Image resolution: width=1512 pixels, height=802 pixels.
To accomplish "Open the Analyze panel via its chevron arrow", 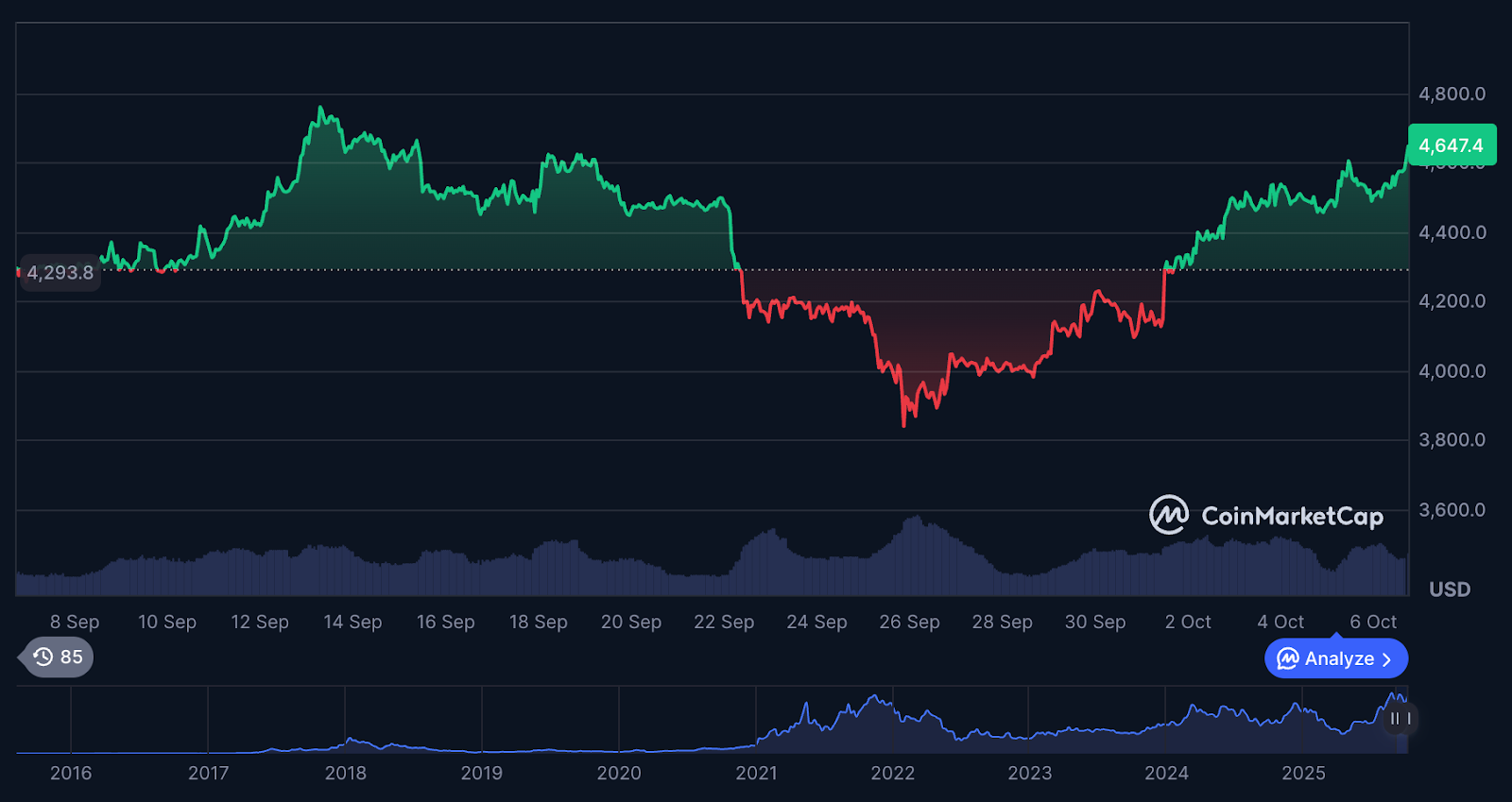I will pyautogui.click(x=1387, y=659).
